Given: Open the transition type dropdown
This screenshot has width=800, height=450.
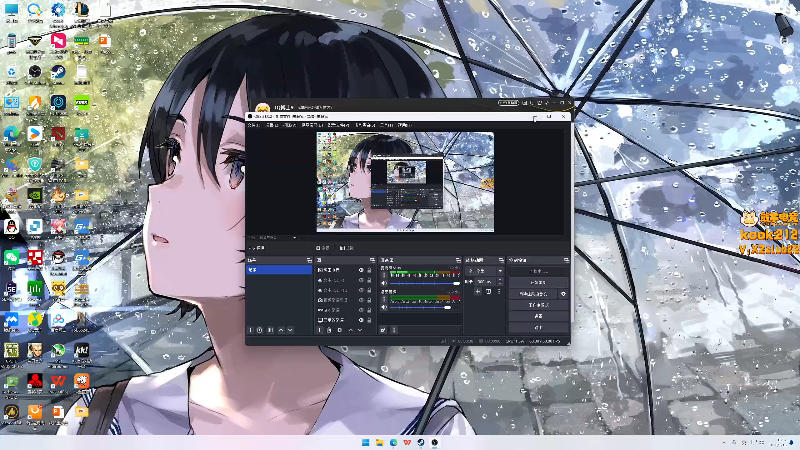Looking at the screenshot, I should coord(484,271).
